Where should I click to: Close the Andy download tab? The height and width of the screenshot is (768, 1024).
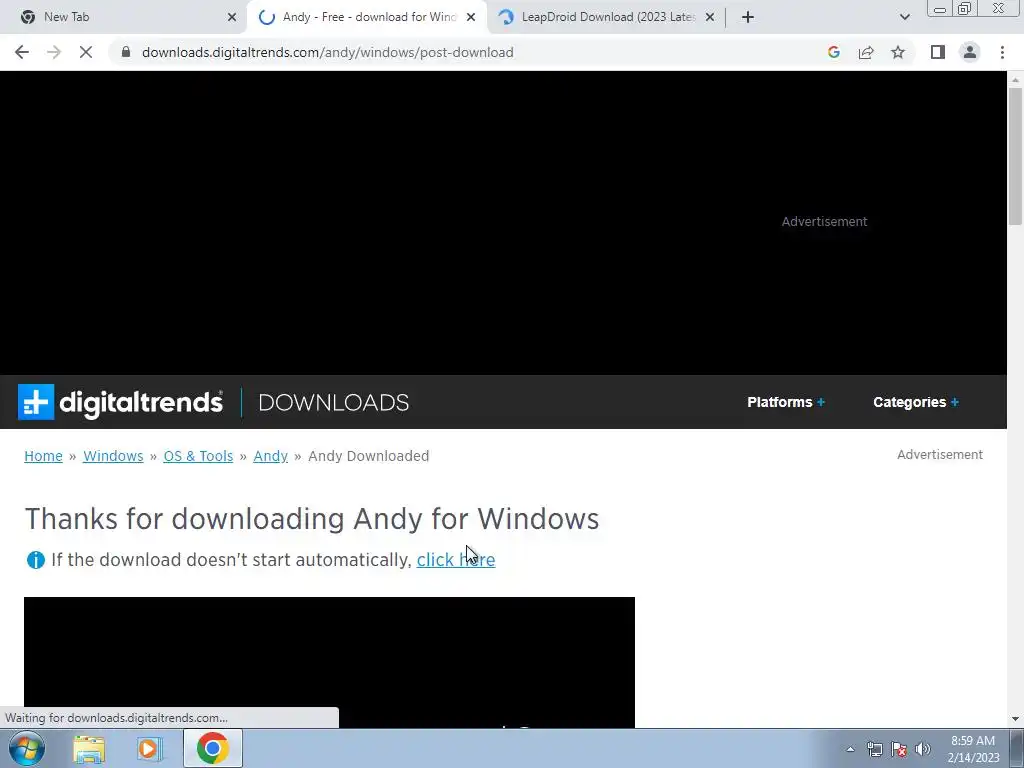(471, 17)
